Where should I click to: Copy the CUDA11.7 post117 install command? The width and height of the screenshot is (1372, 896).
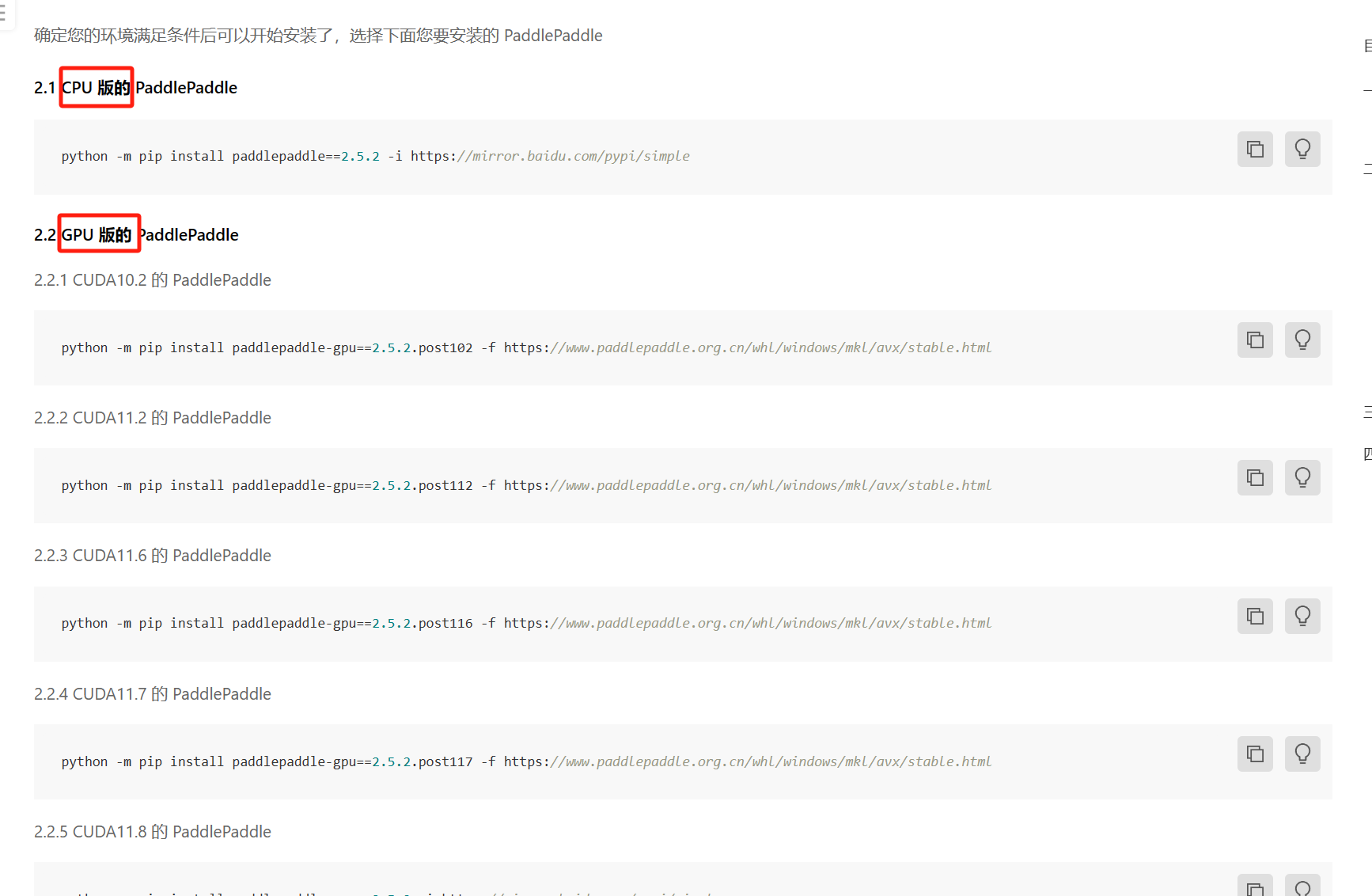pyautogui.click(x=1255, y=754)
